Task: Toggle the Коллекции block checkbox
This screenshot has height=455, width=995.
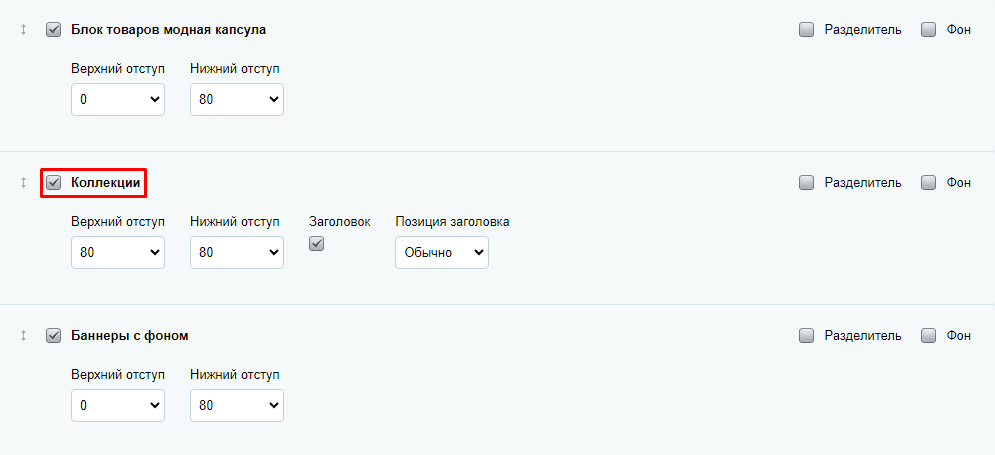Action: click(x=54, y=183)
